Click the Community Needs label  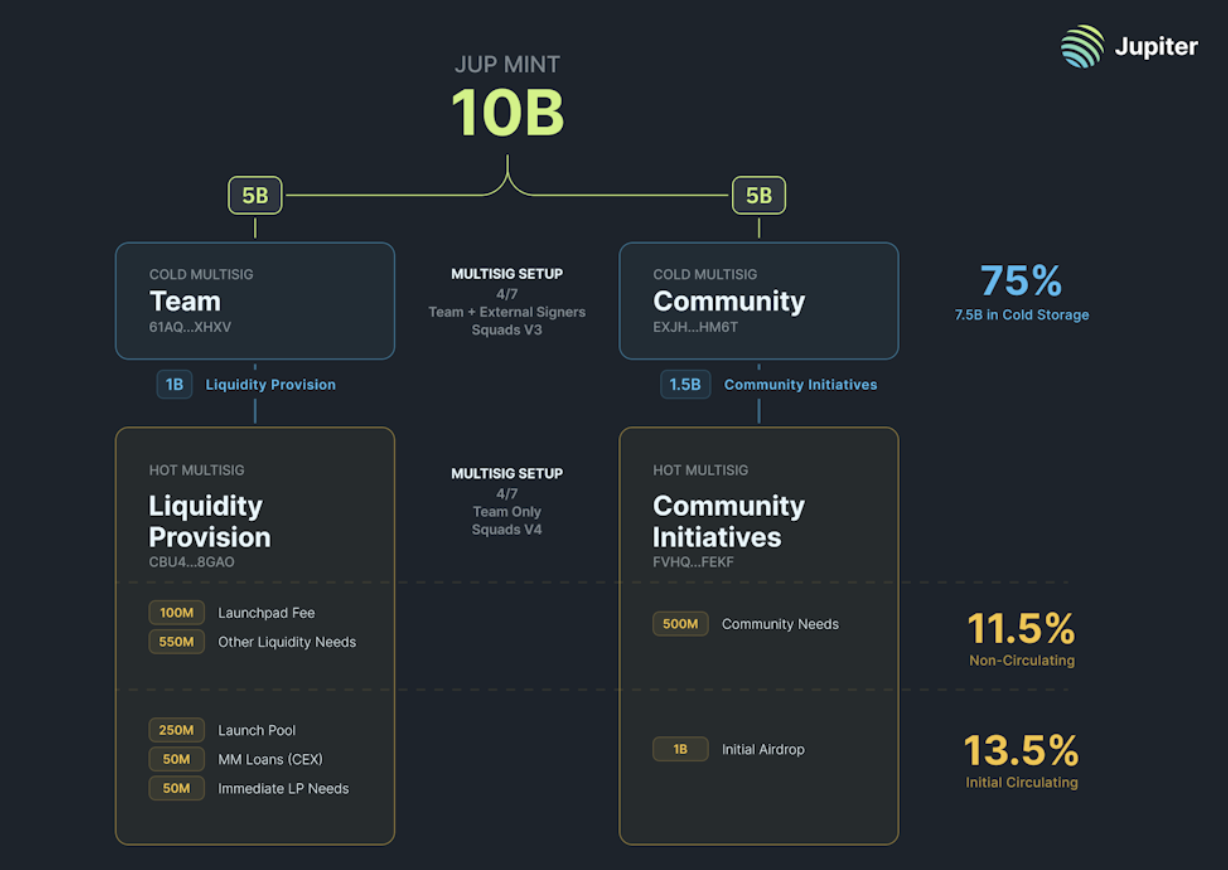click(780, 624)
